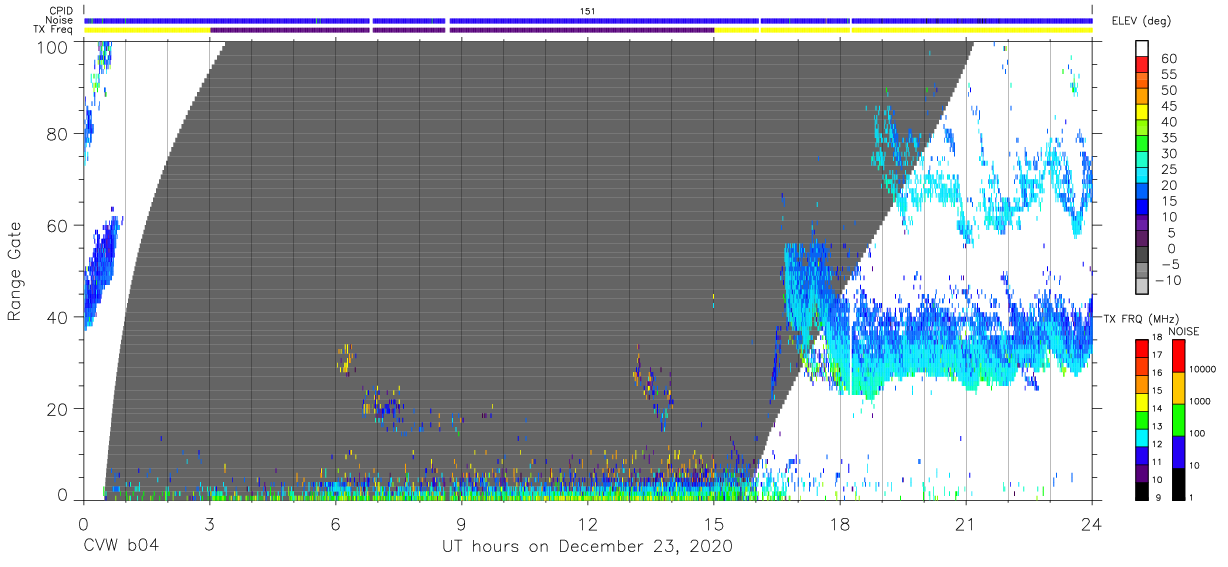The width and height of the screenshot is (1228, 567).
Task: Click x-axis hour tick label 18
Action: 840,523
